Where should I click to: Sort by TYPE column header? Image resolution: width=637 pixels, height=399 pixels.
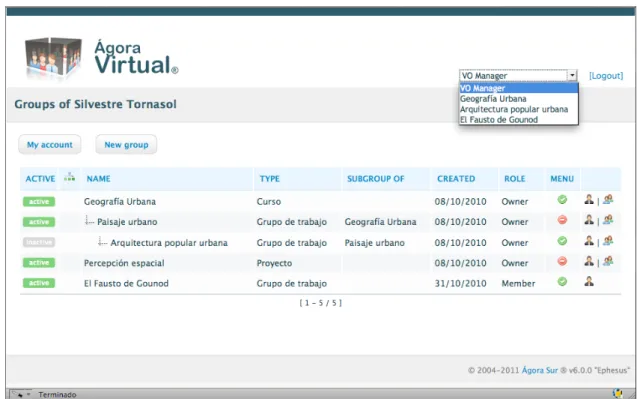point(270,179)
